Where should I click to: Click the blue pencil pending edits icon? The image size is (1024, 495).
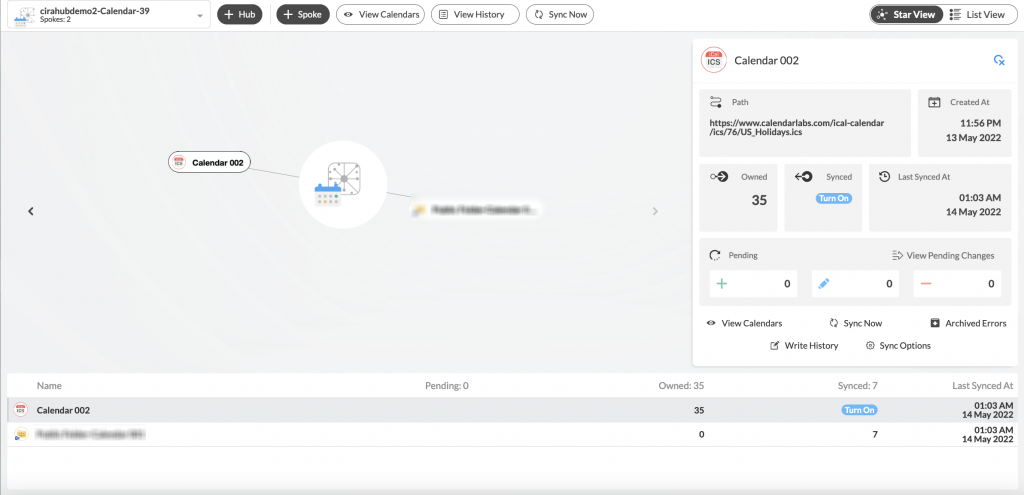coord(824,284)
